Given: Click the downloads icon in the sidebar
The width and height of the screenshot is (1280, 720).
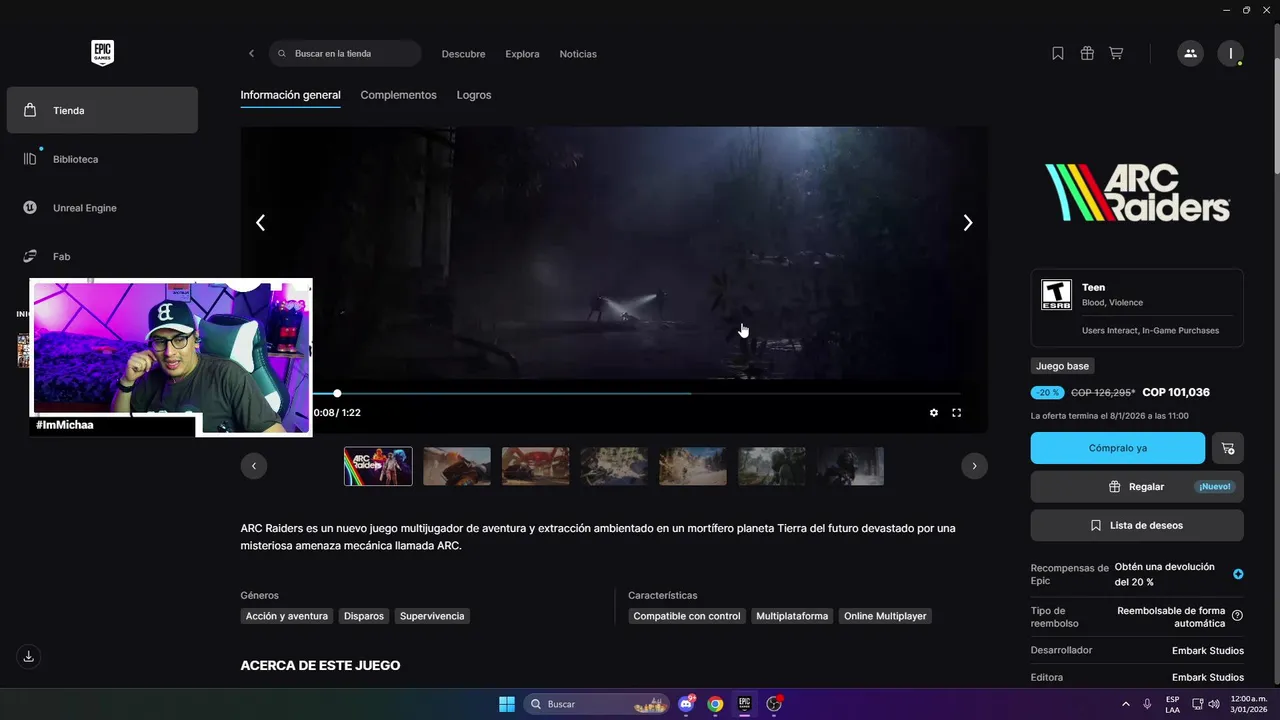Looking at the screenshot, I should coord(29,656).
